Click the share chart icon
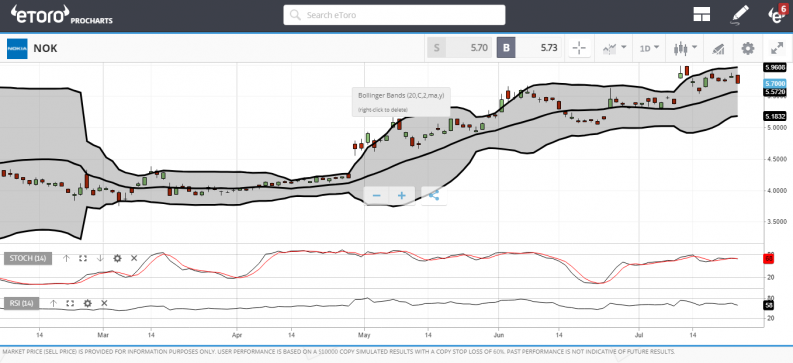The width and height of the screenshot is (793, 363). pos(434,196)
